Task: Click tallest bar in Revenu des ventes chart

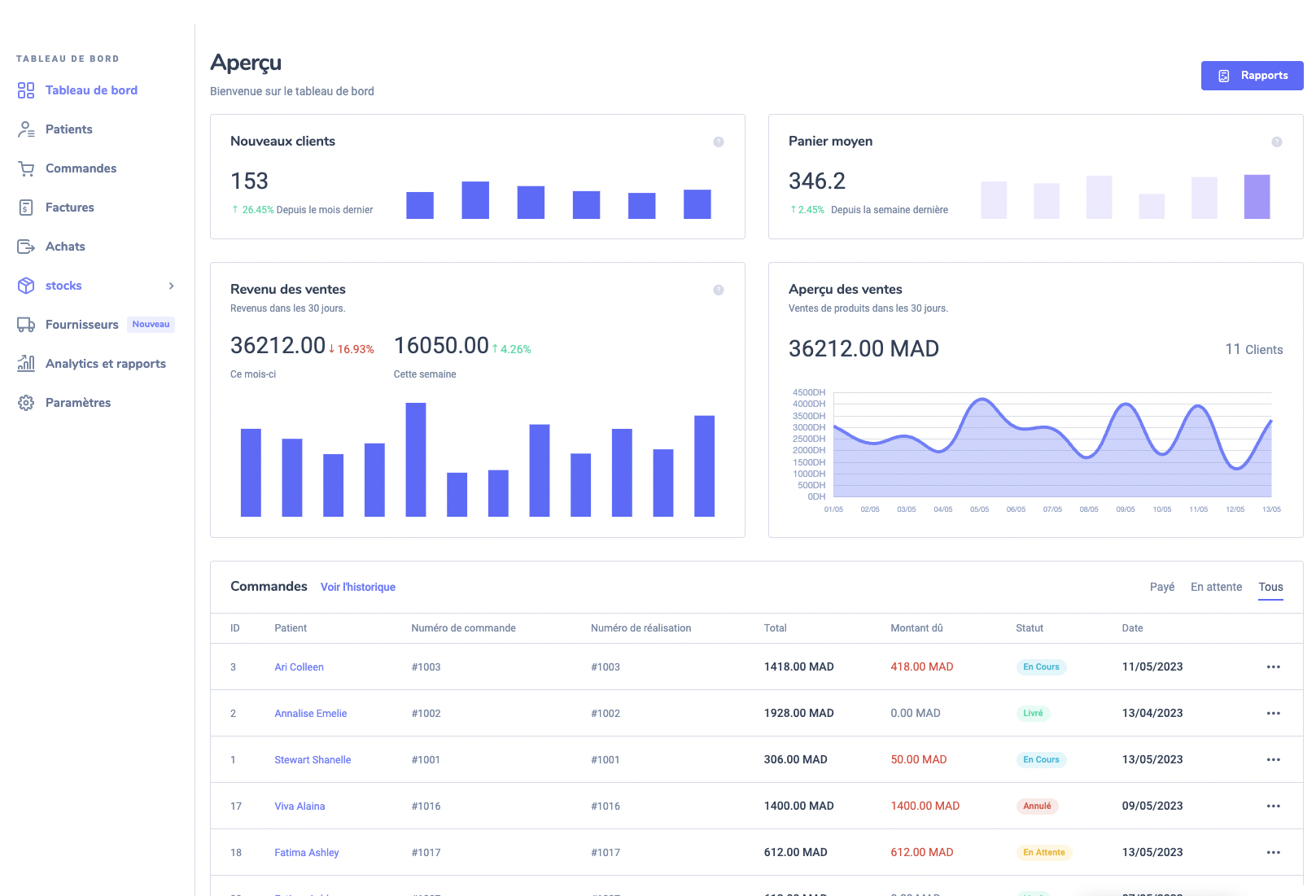Action: pos(416,460)
